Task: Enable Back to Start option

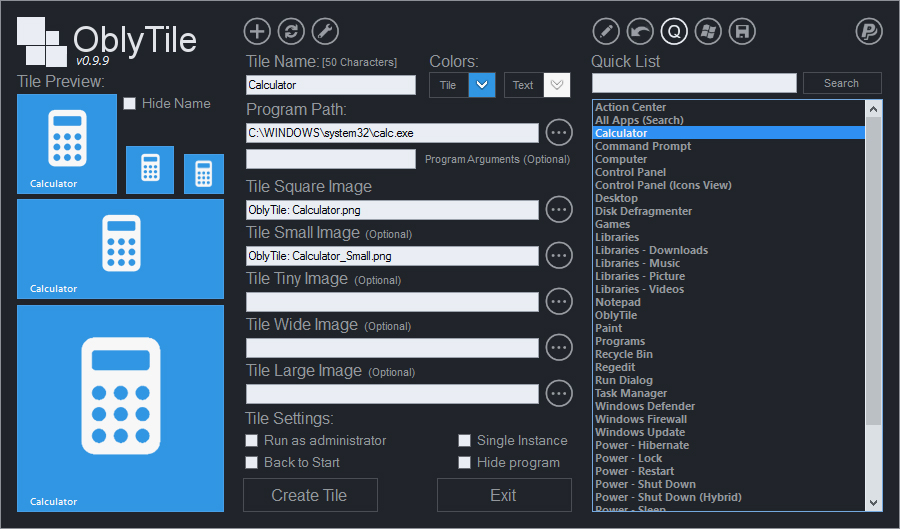Action: pyautogui.click(x=251, y=462)
